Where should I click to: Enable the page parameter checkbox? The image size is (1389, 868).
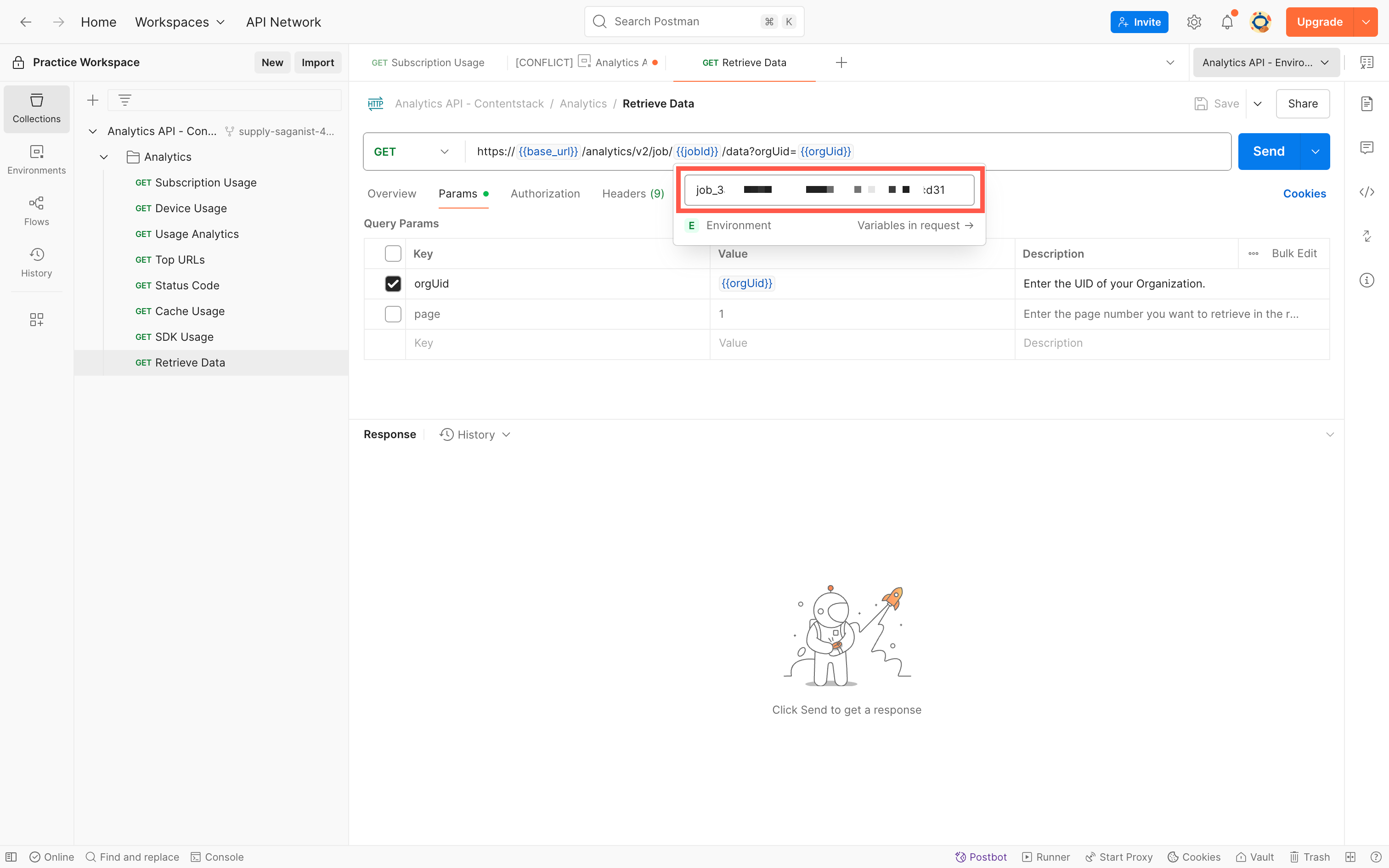click(x=393, y=314)
